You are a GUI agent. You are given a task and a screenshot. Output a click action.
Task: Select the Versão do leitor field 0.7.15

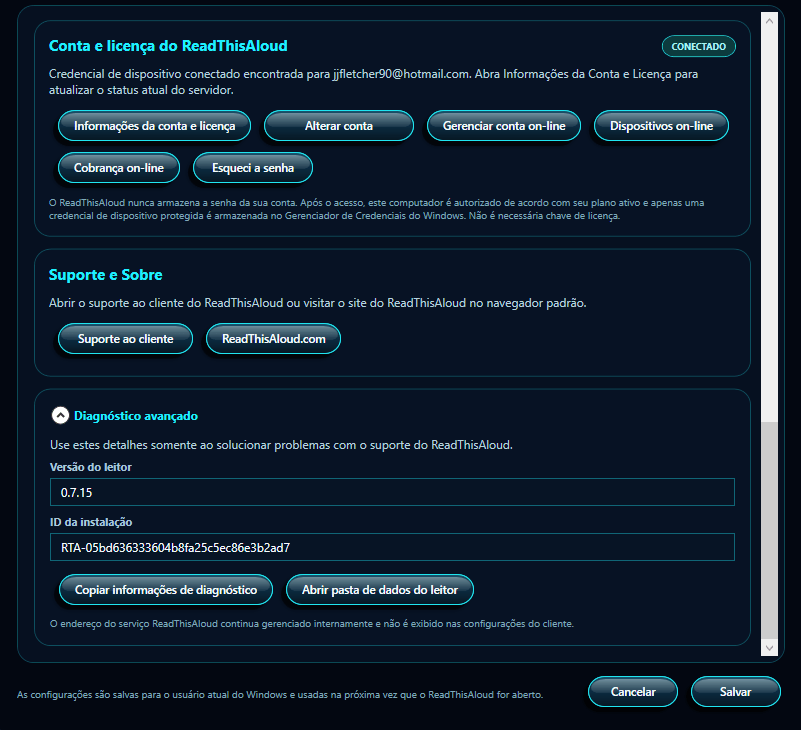(x=392, y=492)
